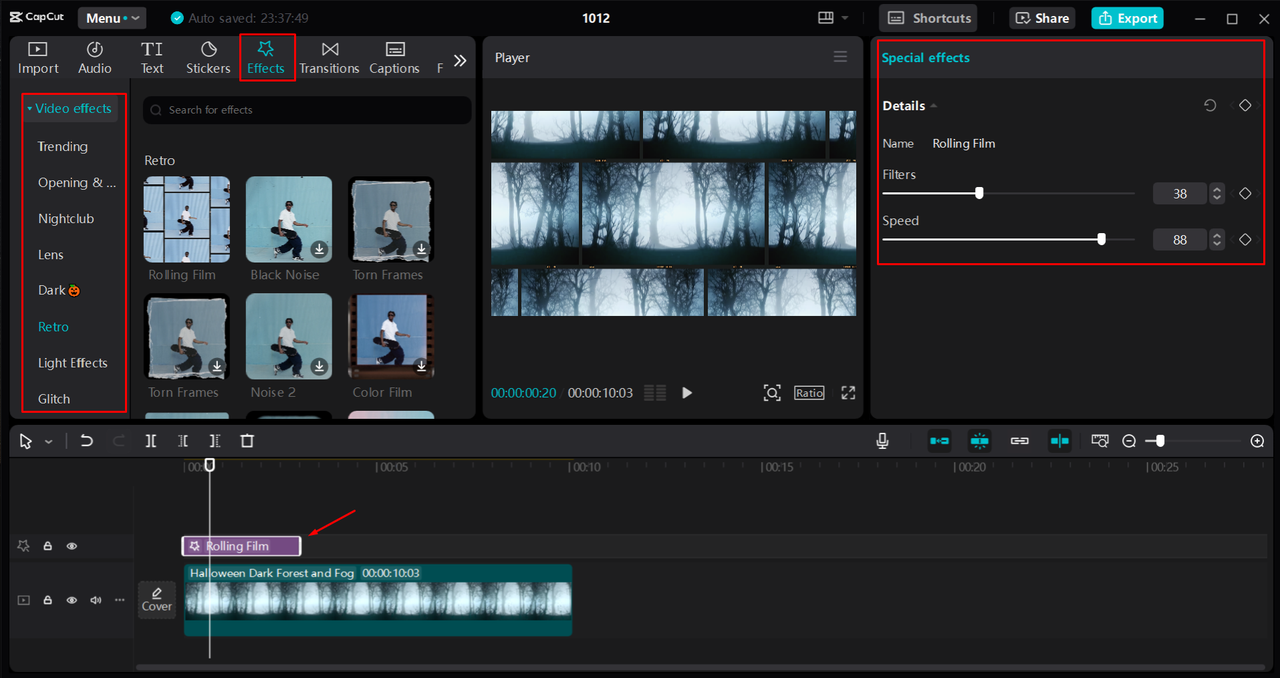This screenshot has width=1280, height=678.
Task: Hide the effects track
Action: [x=72, y=546]
